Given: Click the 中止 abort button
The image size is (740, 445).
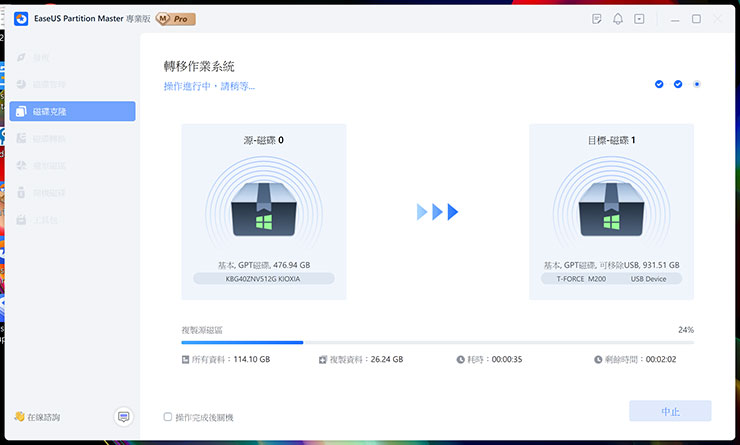Looking at the screenshot, I should click(670, 411).
